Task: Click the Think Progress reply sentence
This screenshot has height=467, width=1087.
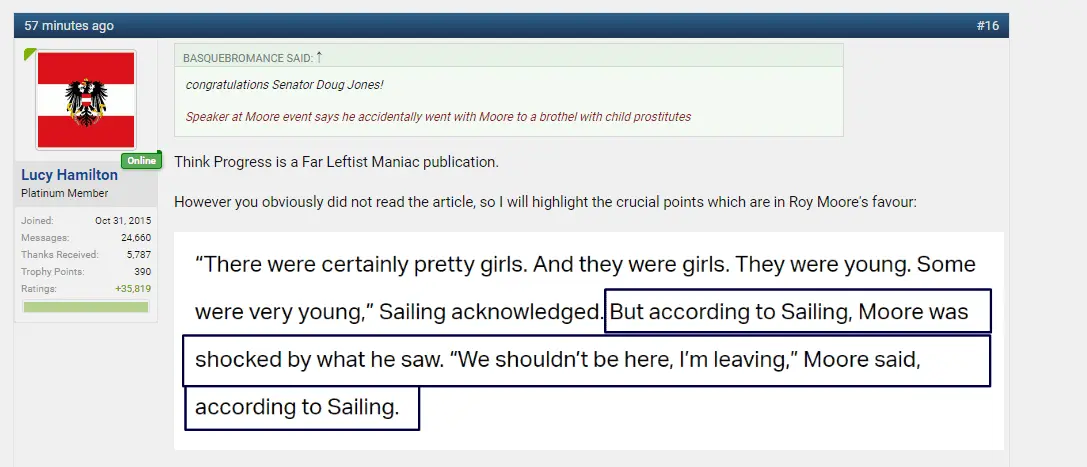Action: click(x=336, y=162)
